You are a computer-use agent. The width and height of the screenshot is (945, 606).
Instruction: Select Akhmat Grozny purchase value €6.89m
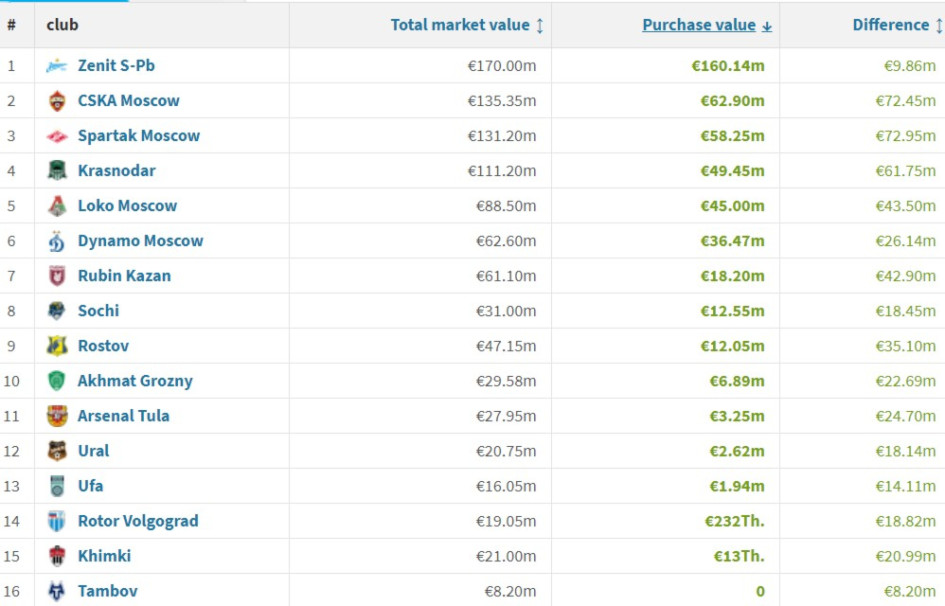click(x=736, y=381)
